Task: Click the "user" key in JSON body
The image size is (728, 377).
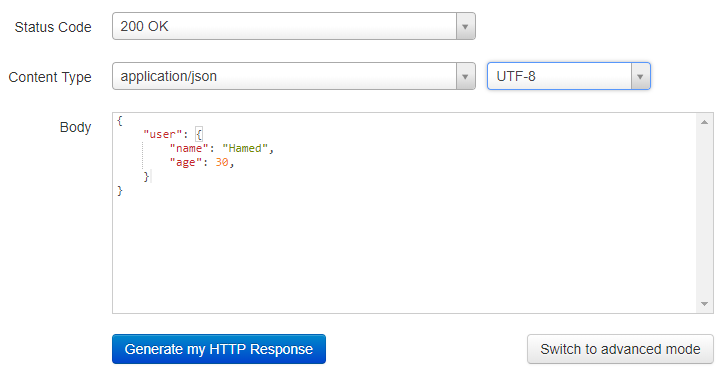Action: [162, 135]
